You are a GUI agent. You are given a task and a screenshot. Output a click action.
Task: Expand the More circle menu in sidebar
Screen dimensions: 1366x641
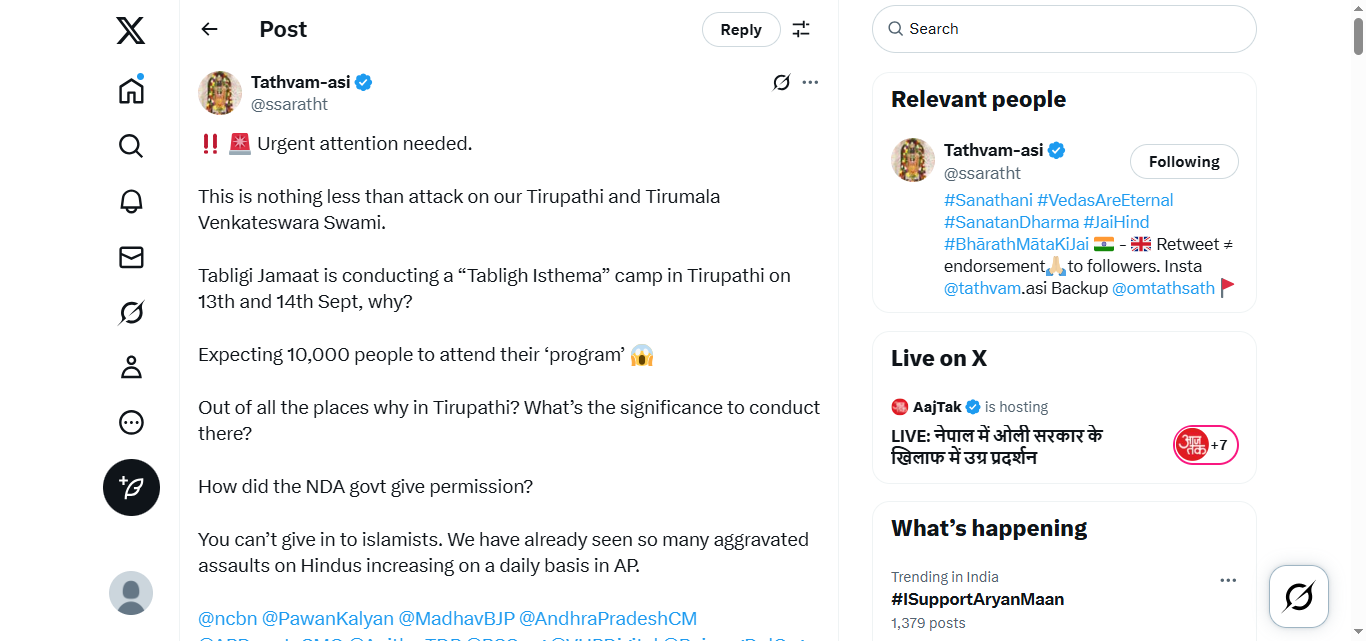[x=131, y=423]
